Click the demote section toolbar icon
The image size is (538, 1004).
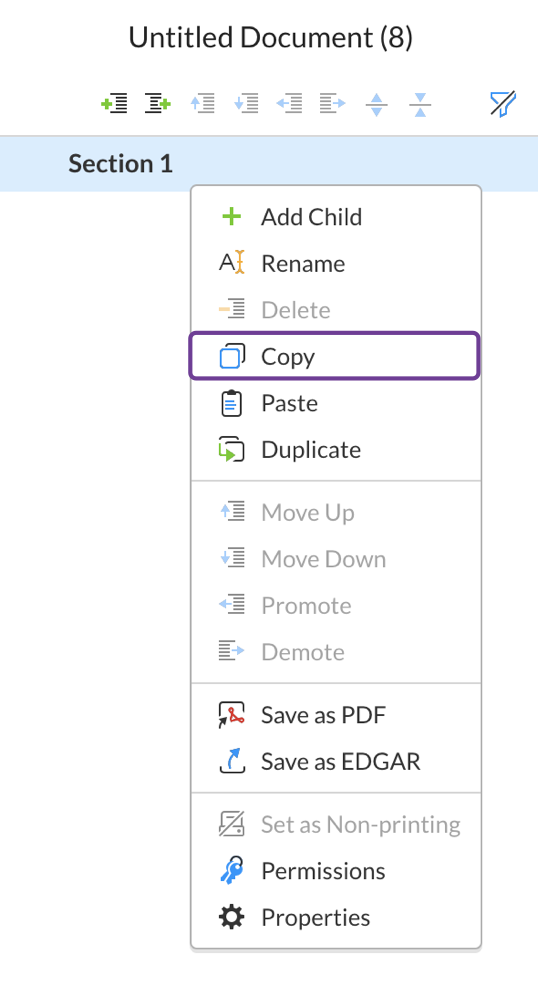click(333, 103)
